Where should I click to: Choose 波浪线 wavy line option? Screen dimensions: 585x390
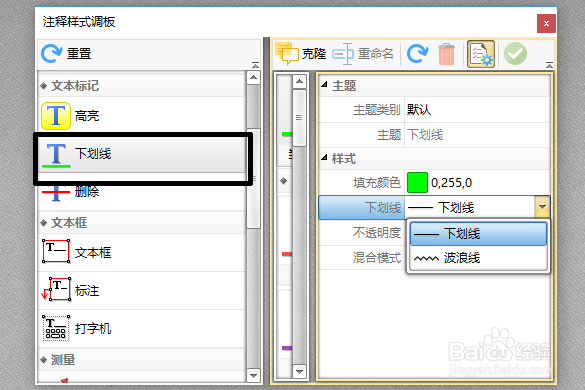pyautogui.click(x=478, y=258)
